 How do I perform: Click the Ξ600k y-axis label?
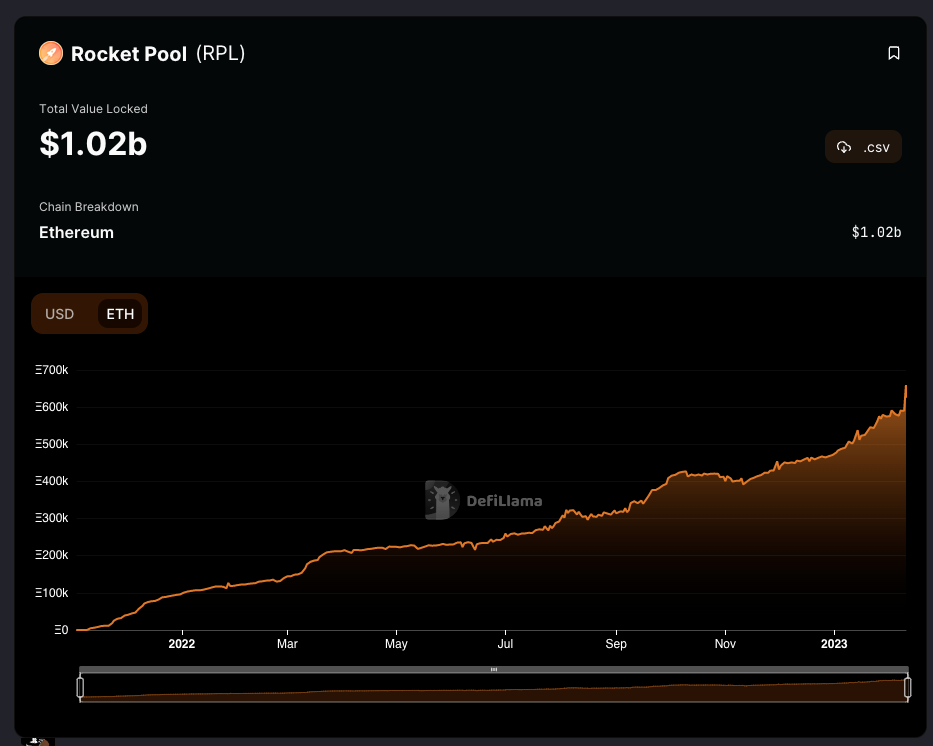coord(51,407)
